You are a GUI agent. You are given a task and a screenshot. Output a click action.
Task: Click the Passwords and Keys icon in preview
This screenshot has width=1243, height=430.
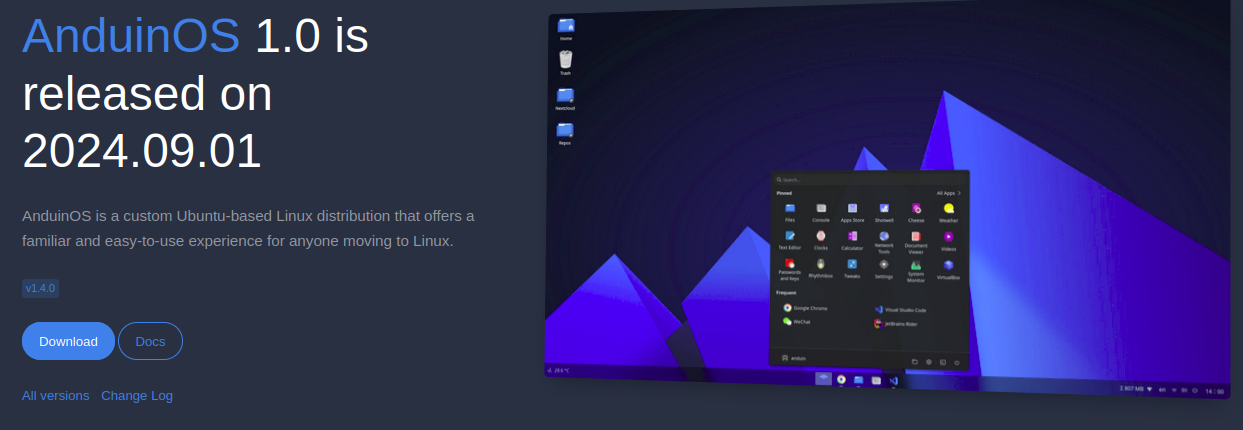[x=790, y=263]
